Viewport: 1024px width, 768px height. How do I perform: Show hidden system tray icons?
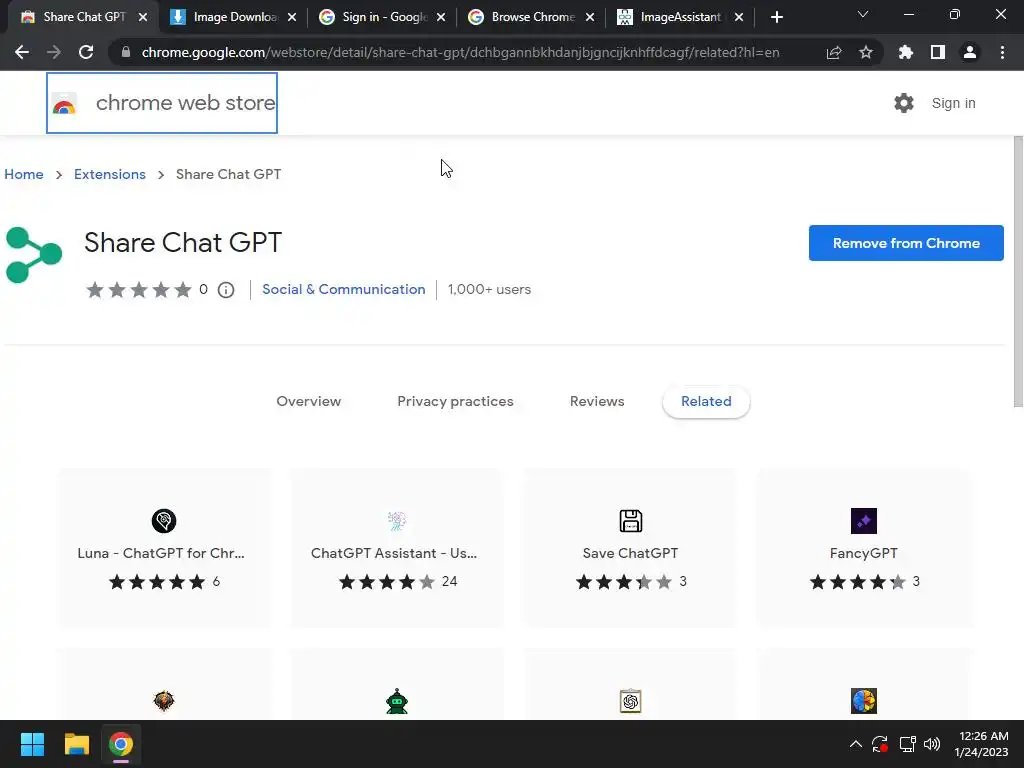click(856, 744)
